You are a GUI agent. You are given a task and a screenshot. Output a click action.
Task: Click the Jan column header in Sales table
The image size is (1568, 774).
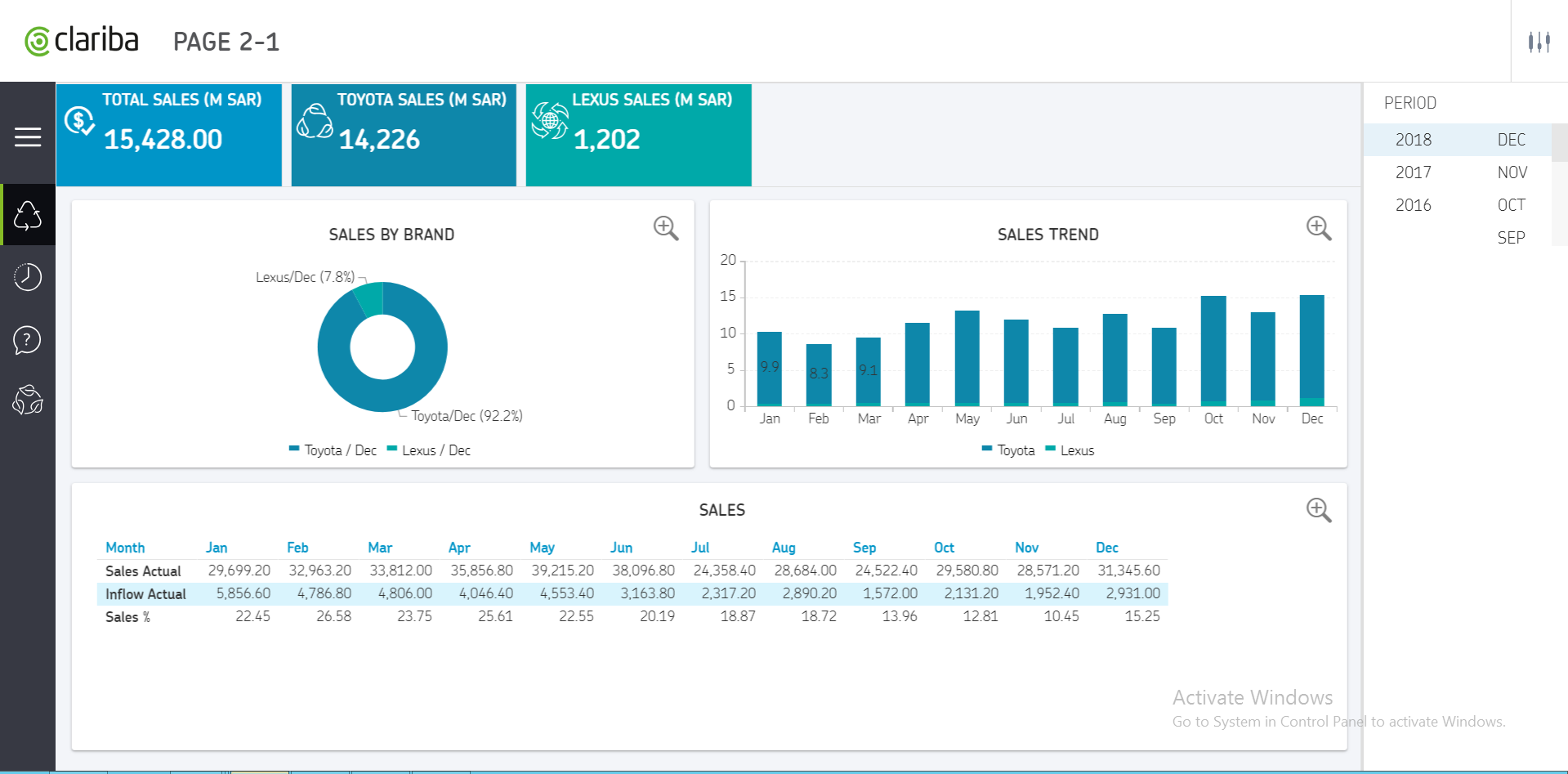217,548
